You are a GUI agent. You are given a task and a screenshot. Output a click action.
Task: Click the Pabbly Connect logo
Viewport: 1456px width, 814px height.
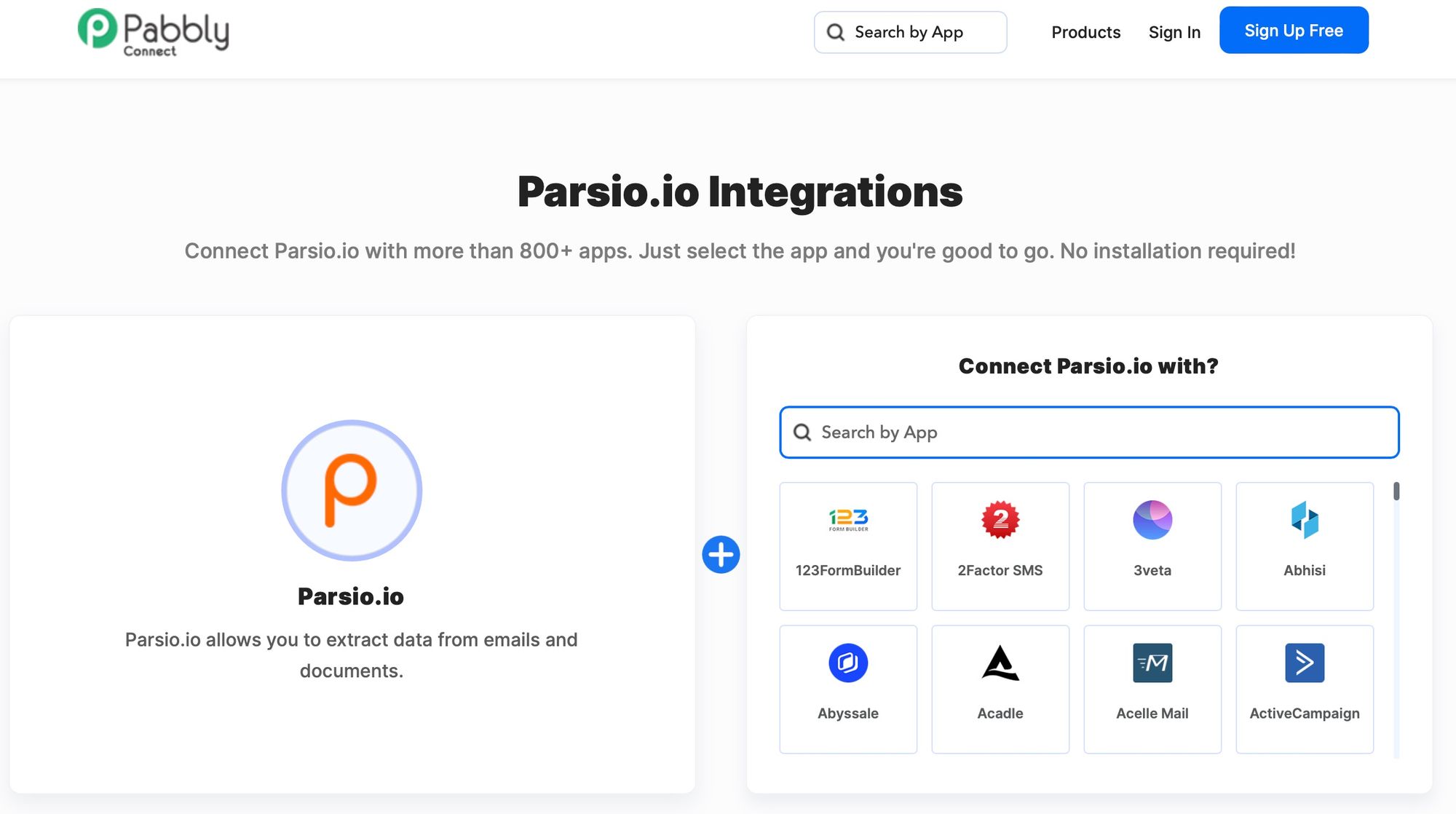154,32
